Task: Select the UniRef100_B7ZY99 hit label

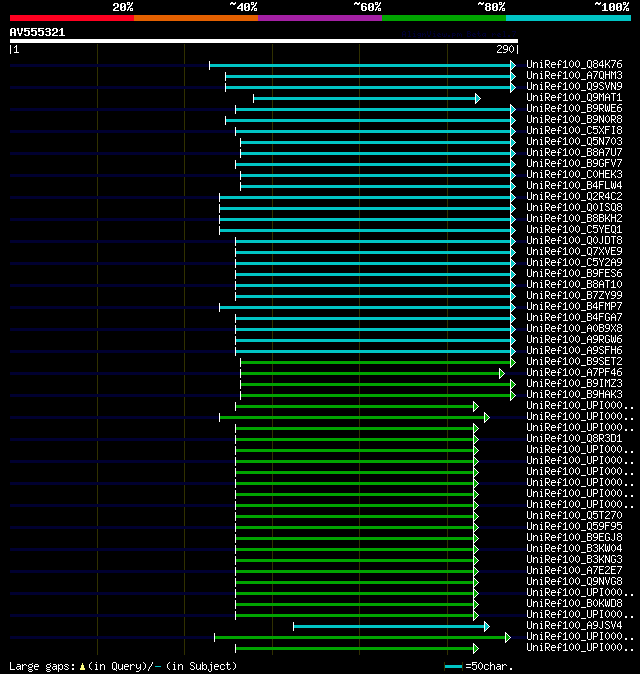Action: click(x=574, y=295)
